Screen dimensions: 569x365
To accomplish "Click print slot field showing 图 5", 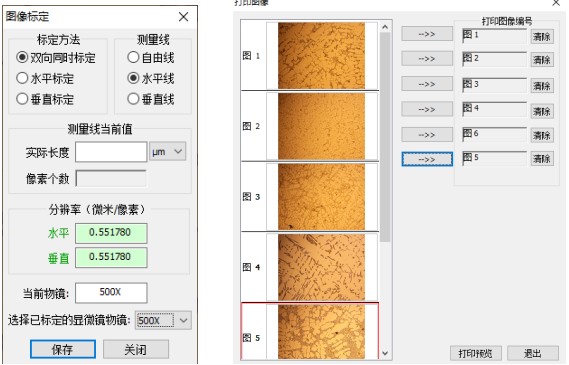I will 495,158.
